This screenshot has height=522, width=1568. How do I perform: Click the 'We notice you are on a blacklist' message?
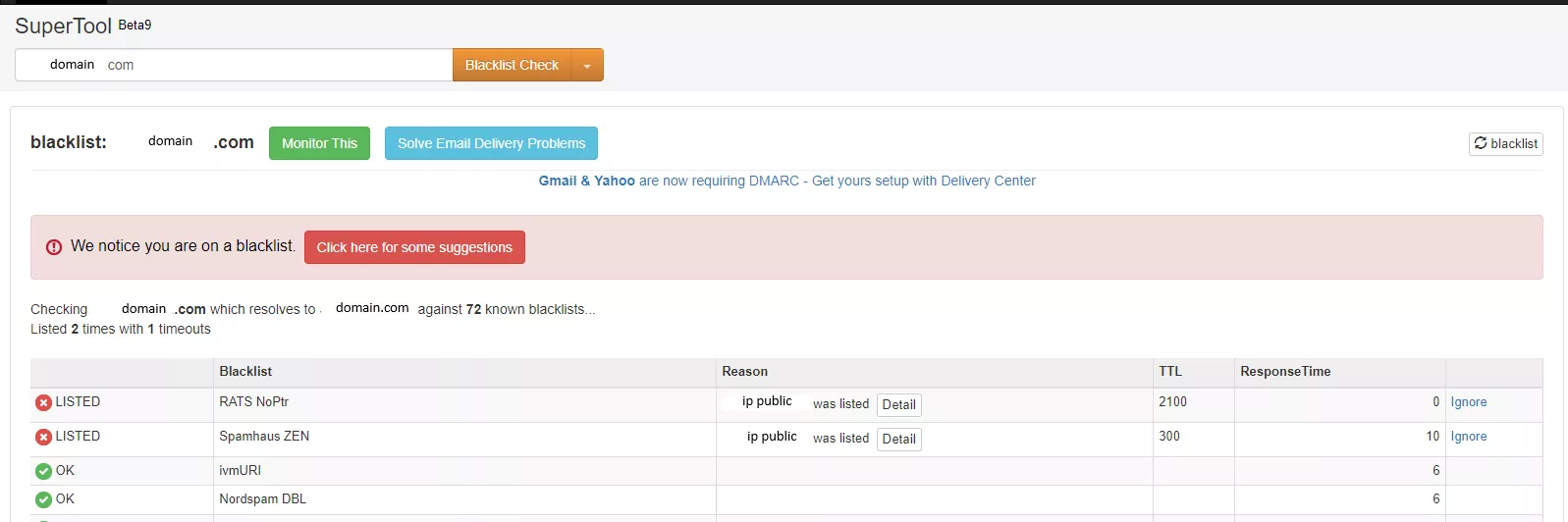coord(183,246)
